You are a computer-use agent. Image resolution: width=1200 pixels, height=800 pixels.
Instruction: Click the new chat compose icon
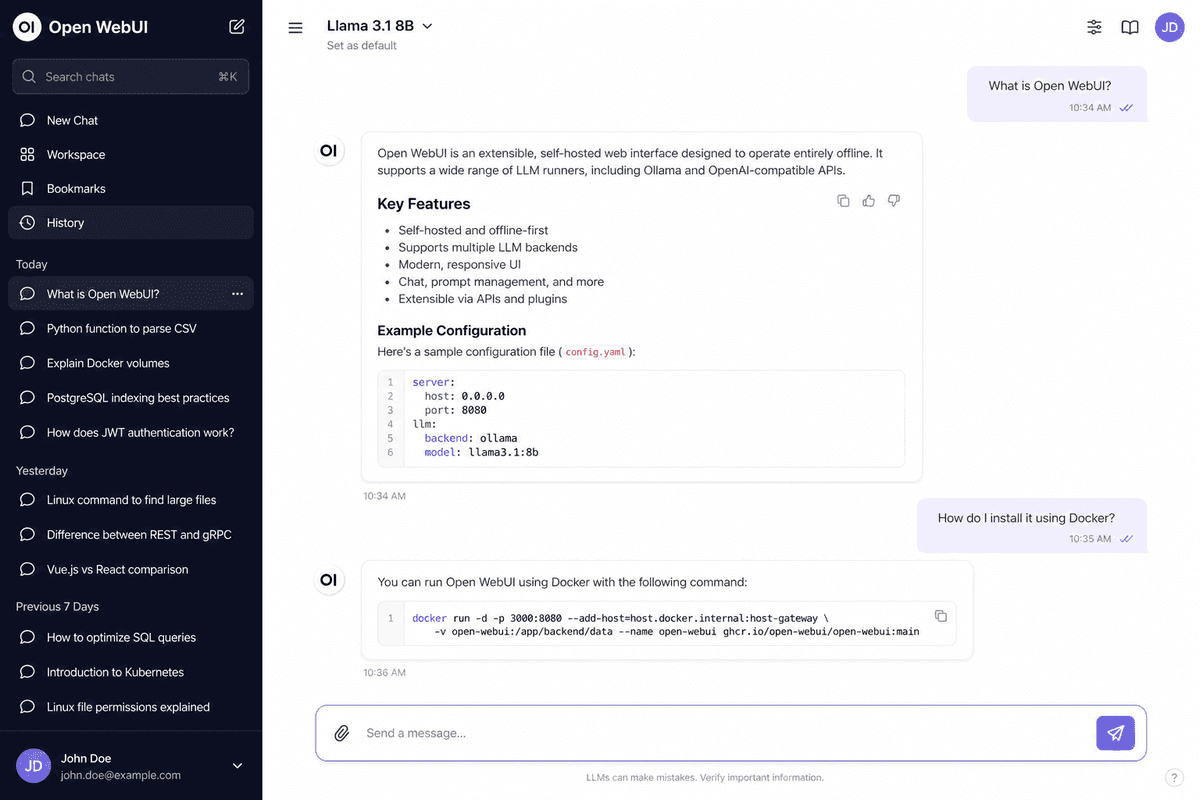237,27
